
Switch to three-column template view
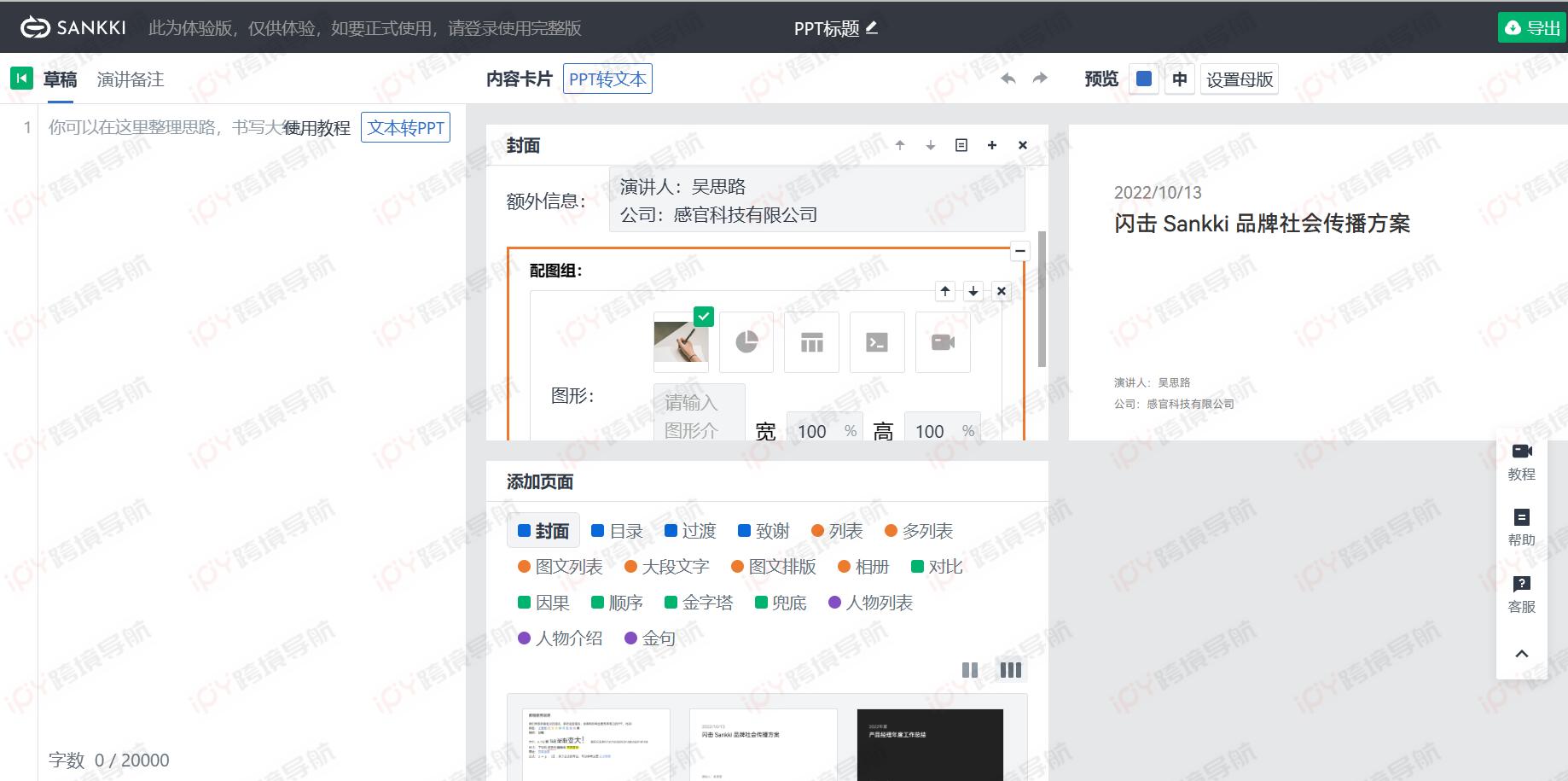click(1010, 670)
